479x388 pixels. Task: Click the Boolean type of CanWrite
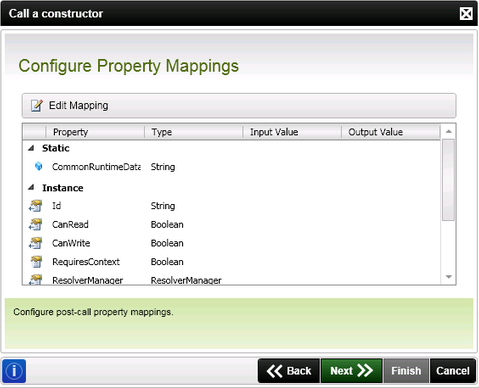(167, 243)
